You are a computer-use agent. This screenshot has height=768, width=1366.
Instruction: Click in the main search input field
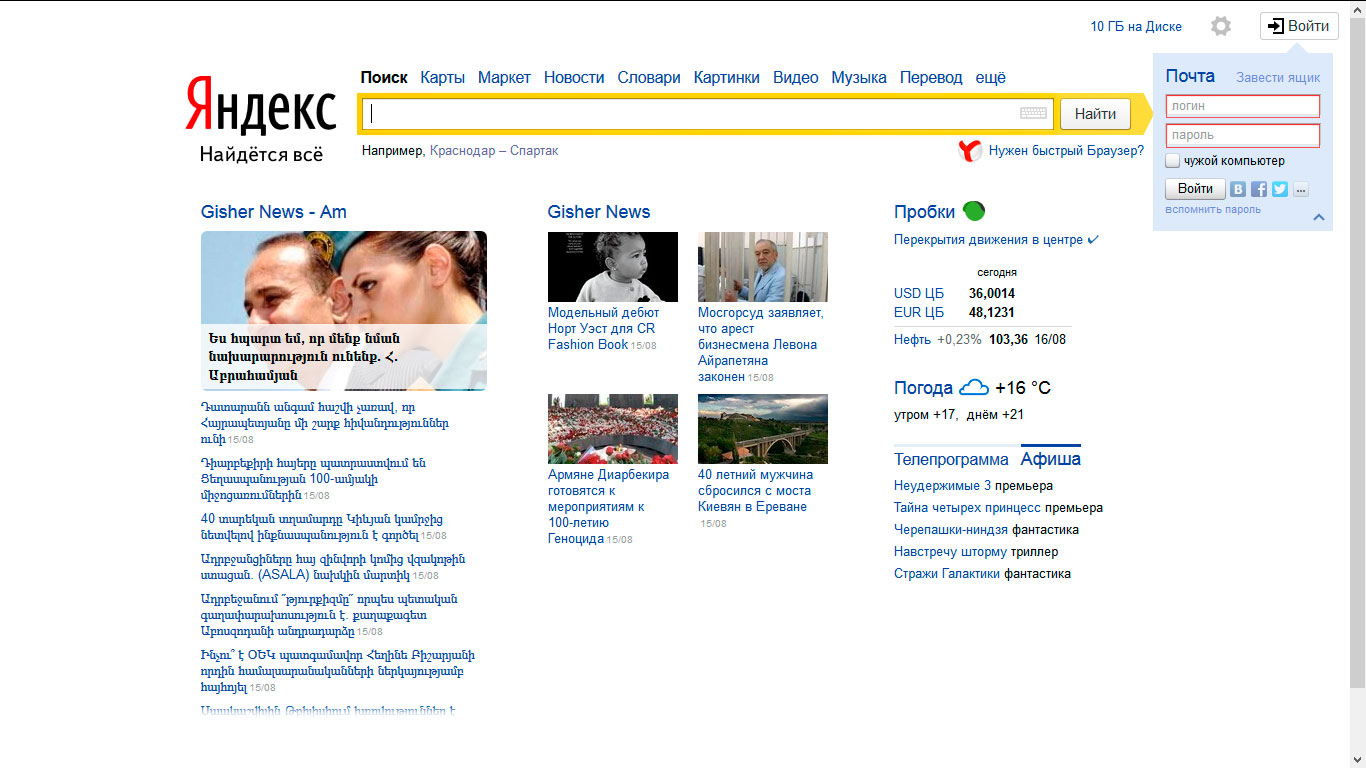(690, 114)
